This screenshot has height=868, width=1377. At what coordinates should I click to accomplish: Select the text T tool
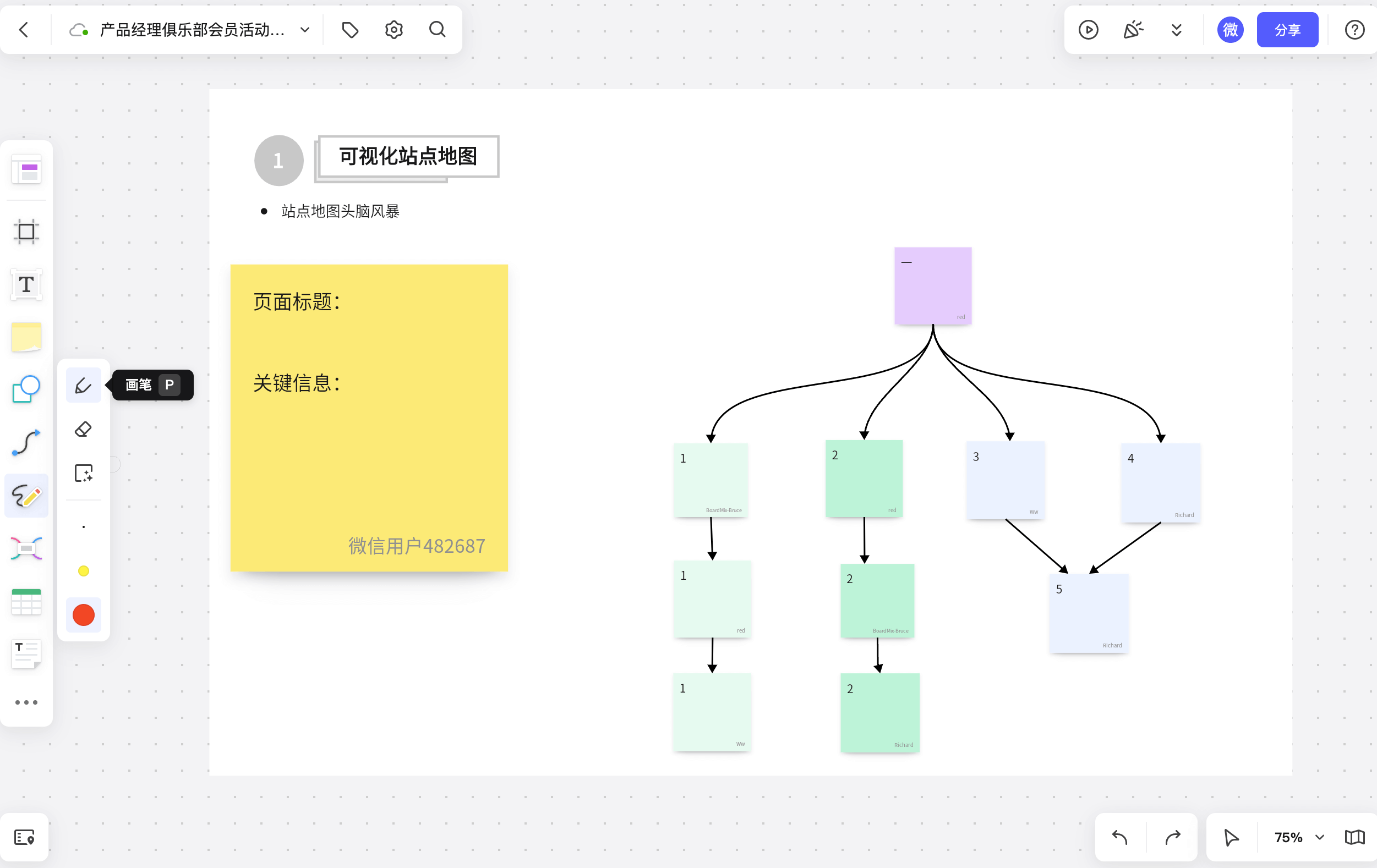26,284
